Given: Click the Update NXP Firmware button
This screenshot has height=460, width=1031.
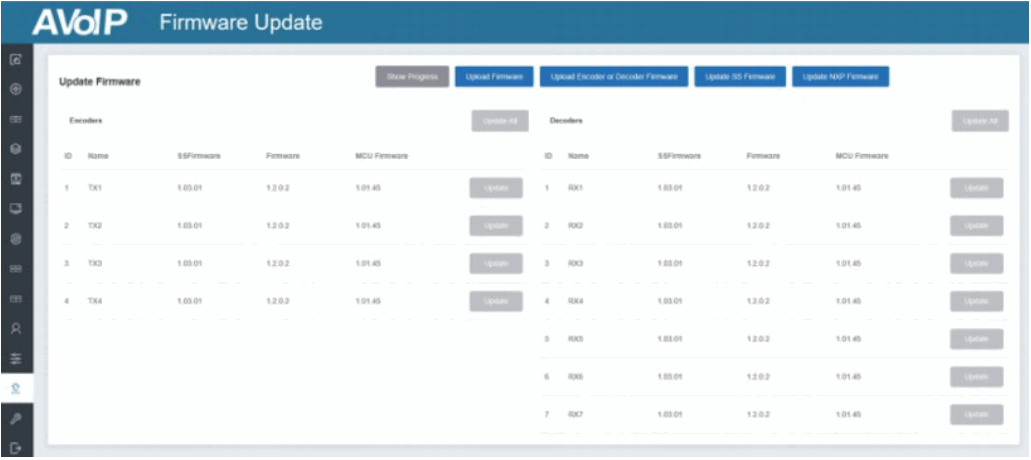Looking at the screenshot, I should (841, 77).
